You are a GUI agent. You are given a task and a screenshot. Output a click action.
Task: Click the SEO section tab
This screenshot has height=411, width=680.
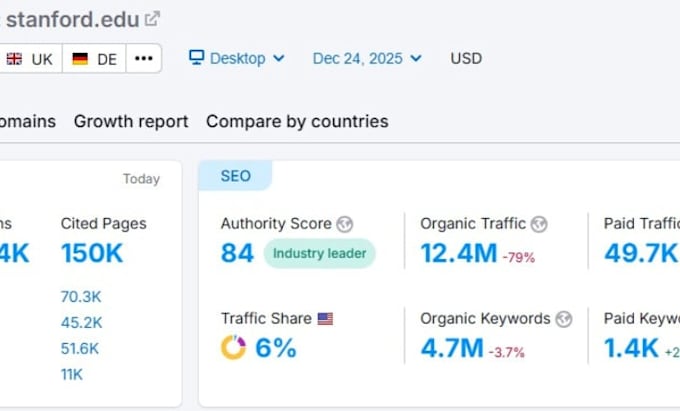pyautogui.click(x=235, y=176)
